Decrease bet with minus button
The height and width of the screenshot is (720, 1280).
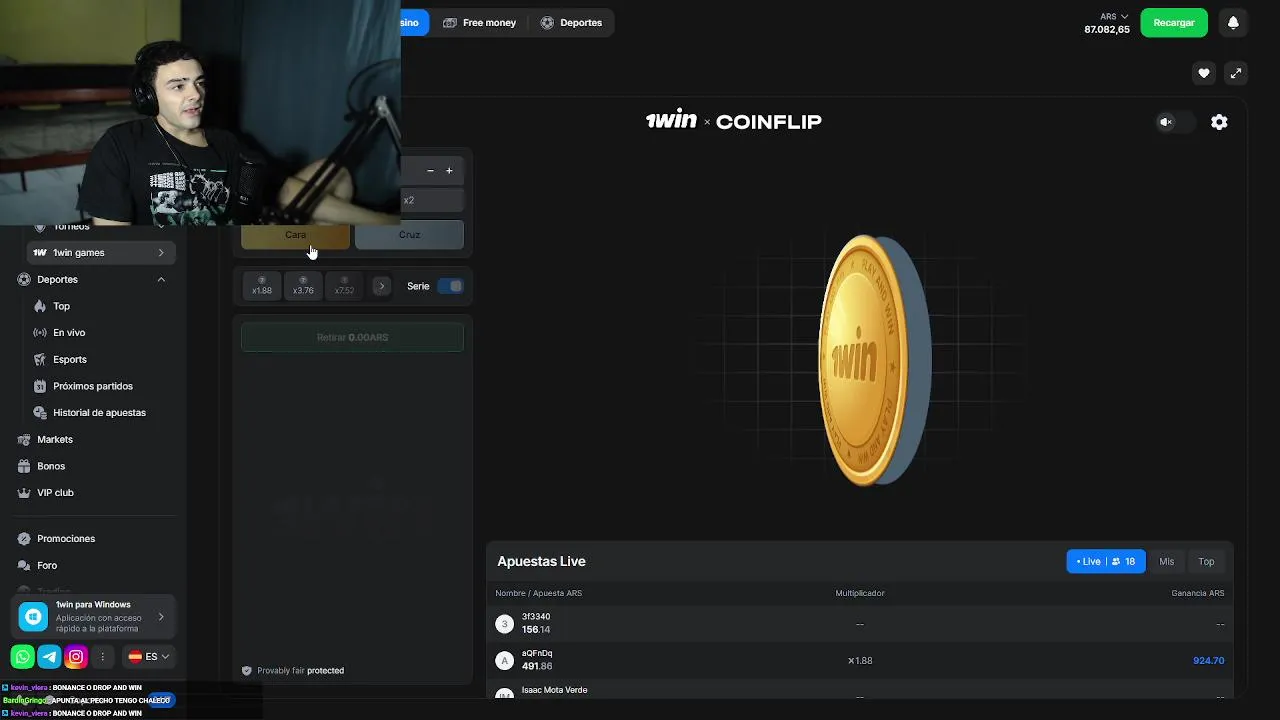pos(430,171)
